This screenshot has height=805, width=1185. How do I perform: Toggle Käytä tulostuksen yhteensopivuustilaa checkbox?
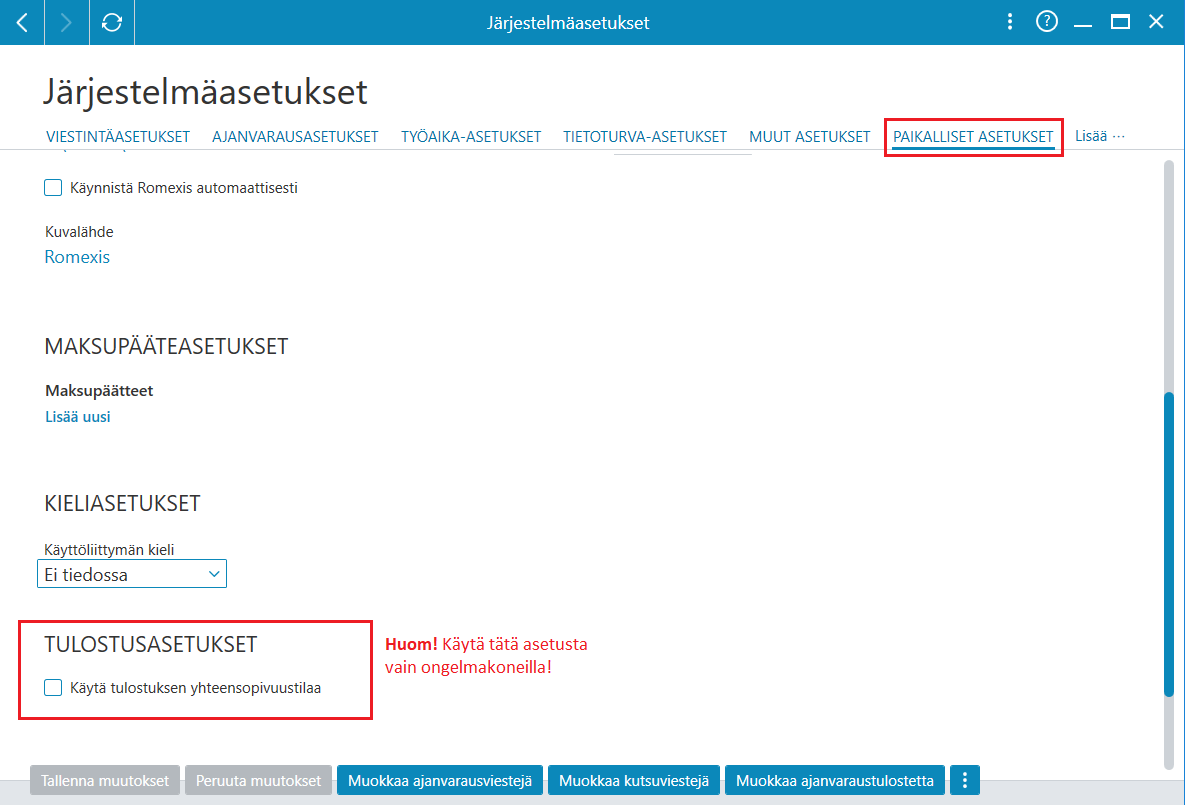tap(53, 688)
